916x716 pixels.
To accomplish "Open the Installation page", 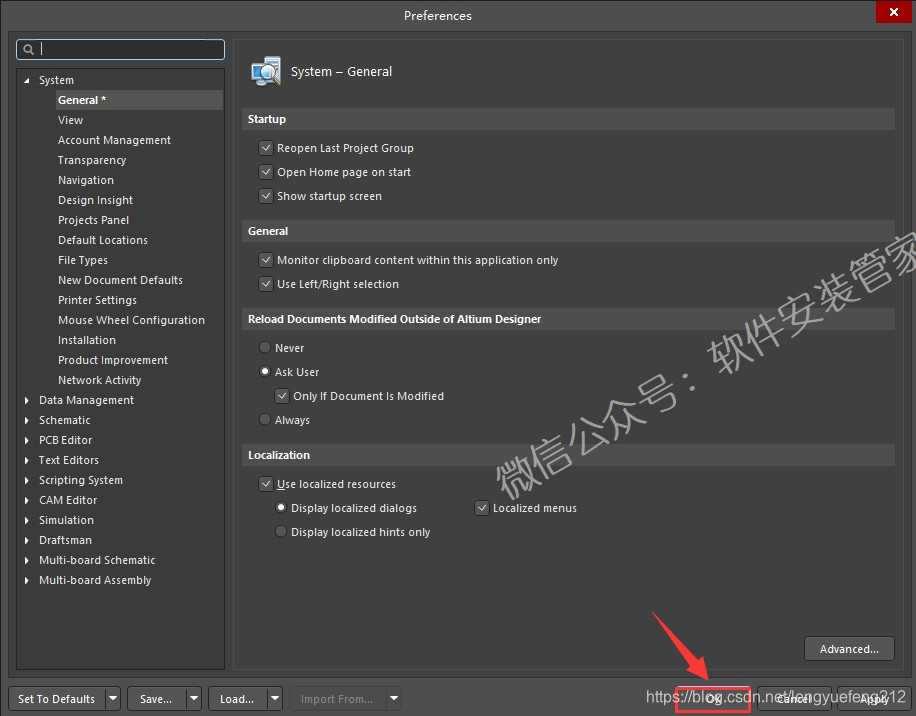I will (x=86, y=340).
